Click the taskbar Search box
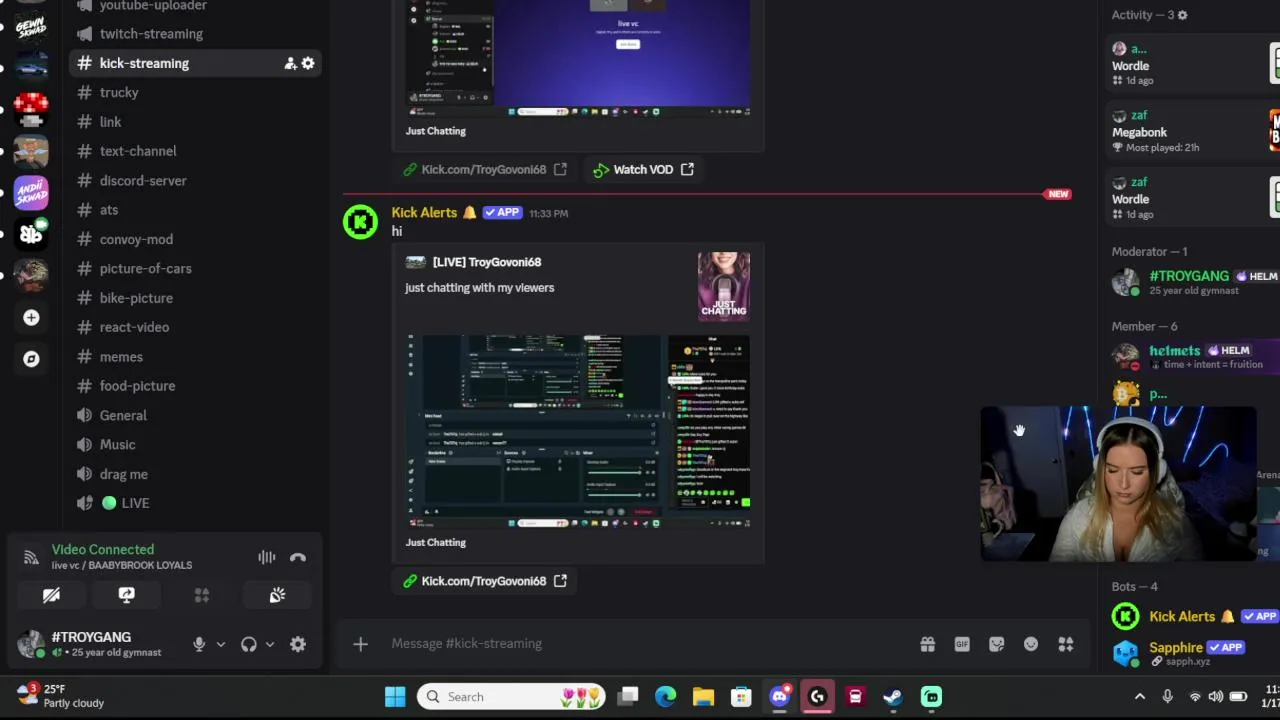1280x720 pixels. tap(511, 697)
